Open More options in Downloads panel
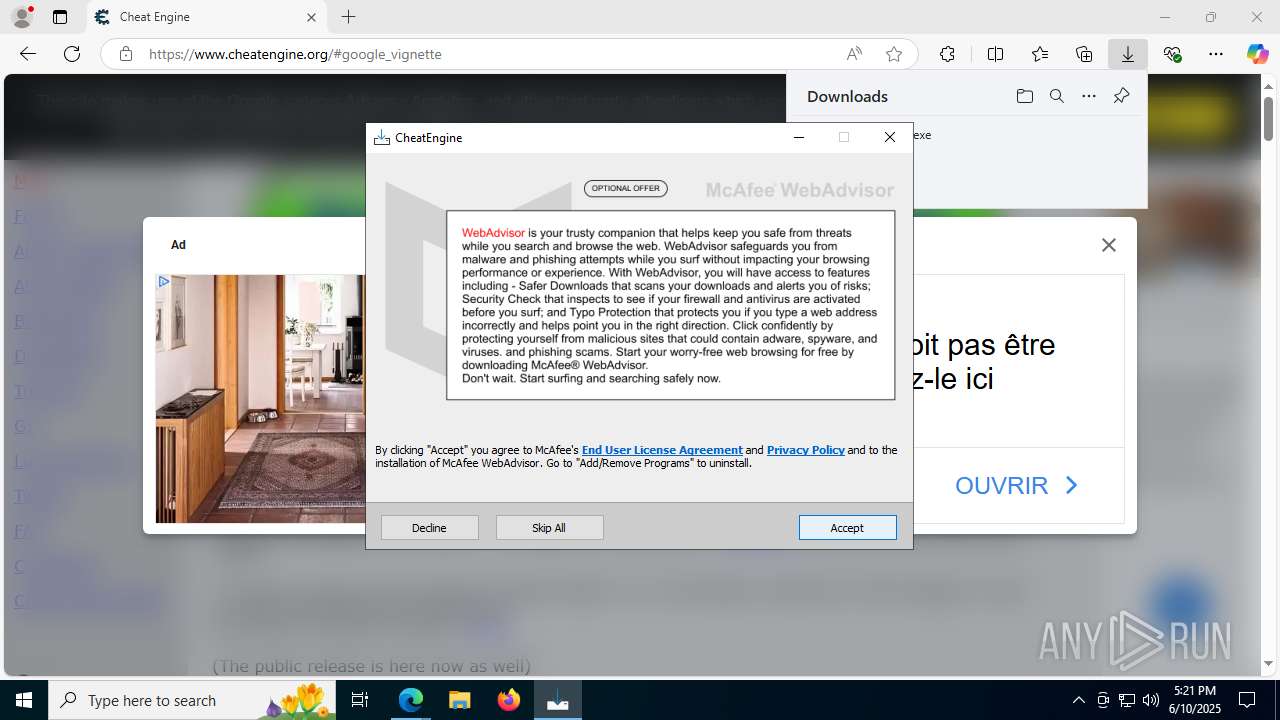 point(1089,96)
